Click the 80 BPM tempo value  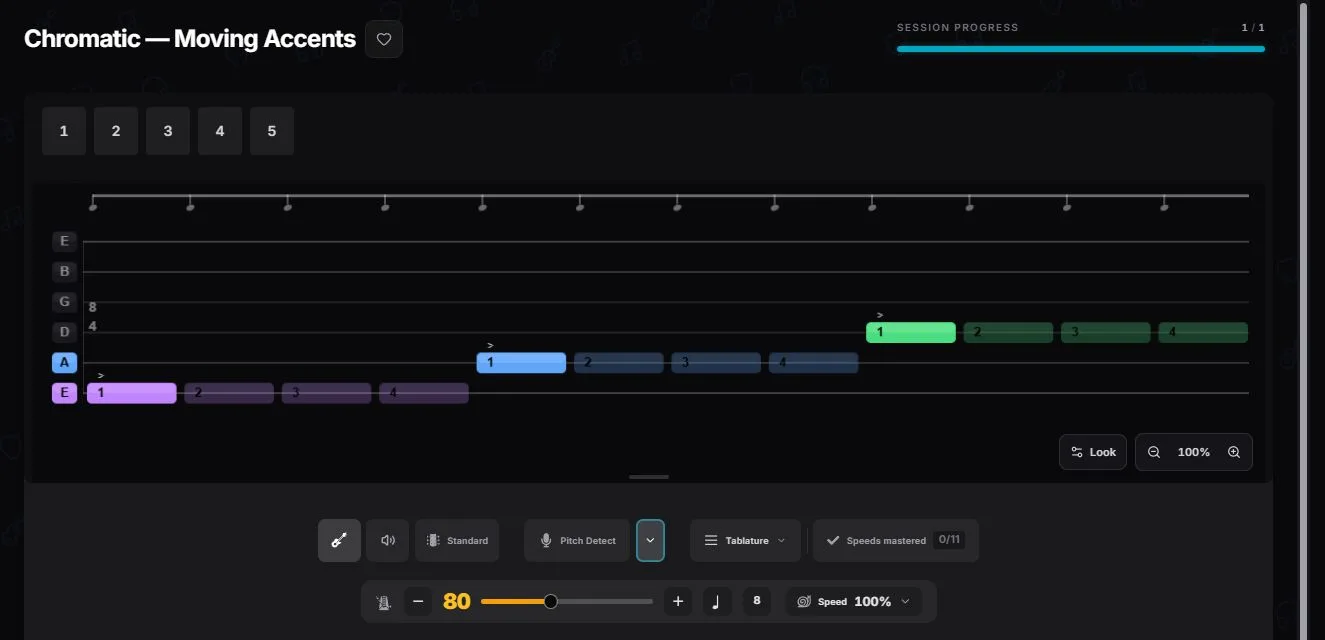click(x=457, y=601)
